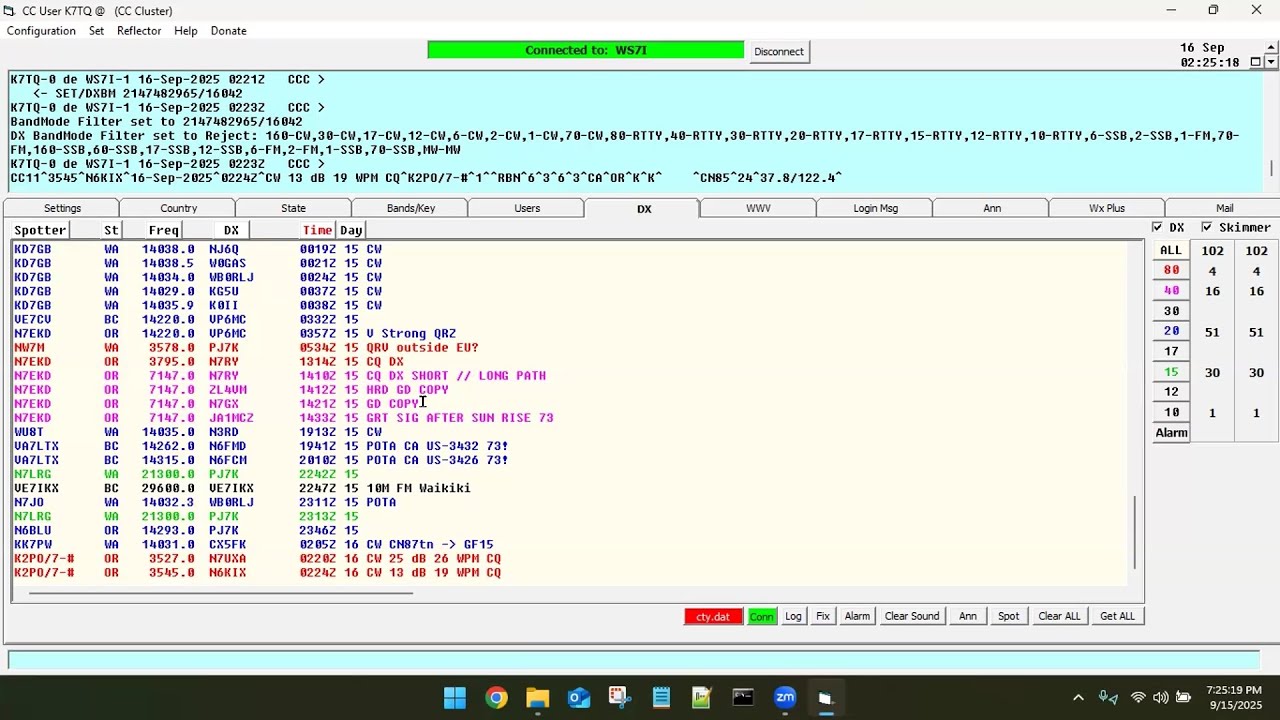
Task: Click the CC User taskbar icon
Action: (x=826, y=697)
